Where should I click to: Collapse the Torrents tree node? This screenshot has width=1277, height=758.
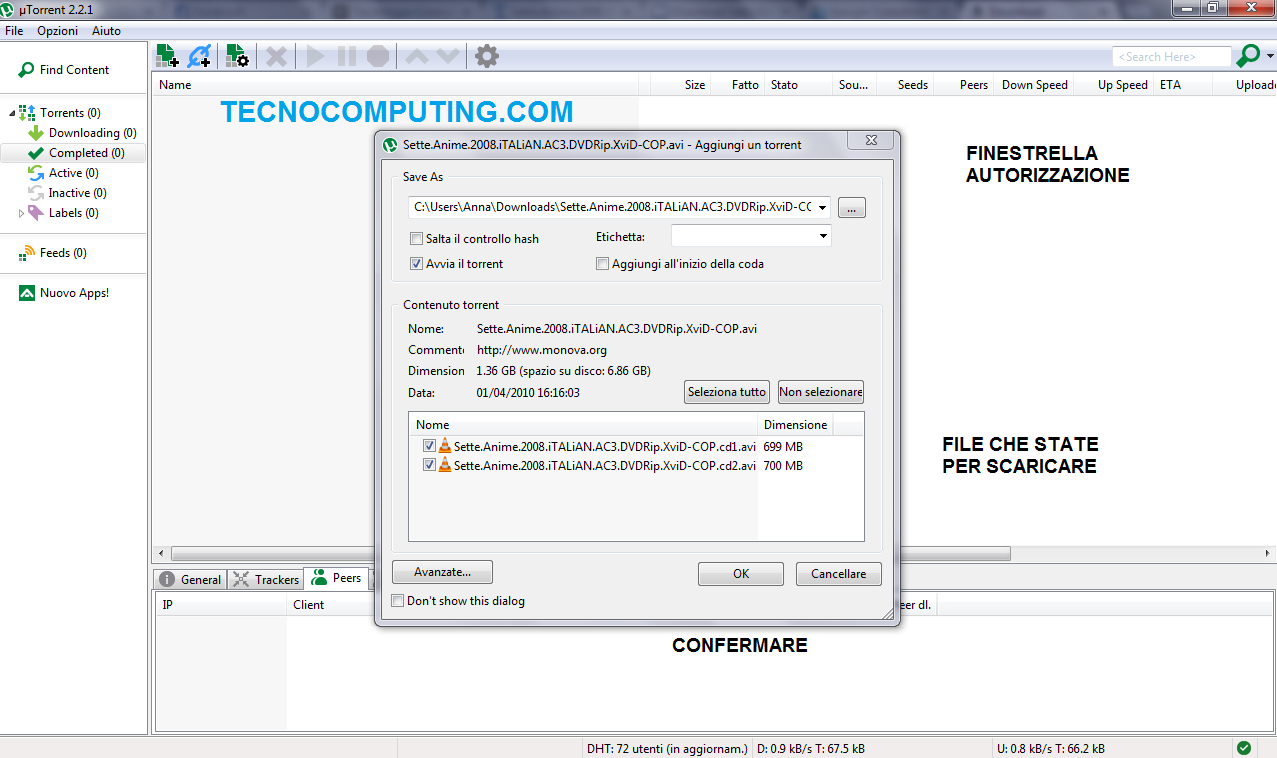tap(12, 113)
